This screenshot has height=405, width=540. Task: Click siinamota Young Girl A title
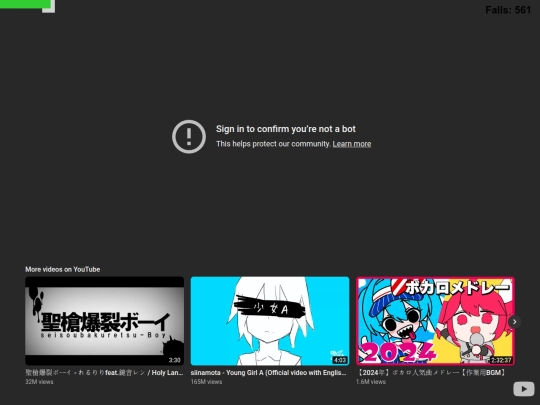point(269,373)
